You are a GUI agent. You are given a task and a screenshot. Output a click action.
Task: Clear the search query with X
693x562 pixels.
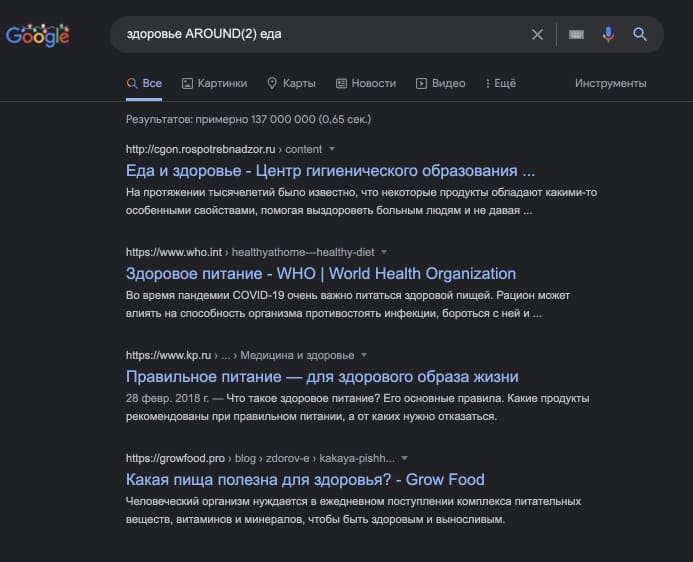[537, 34]
